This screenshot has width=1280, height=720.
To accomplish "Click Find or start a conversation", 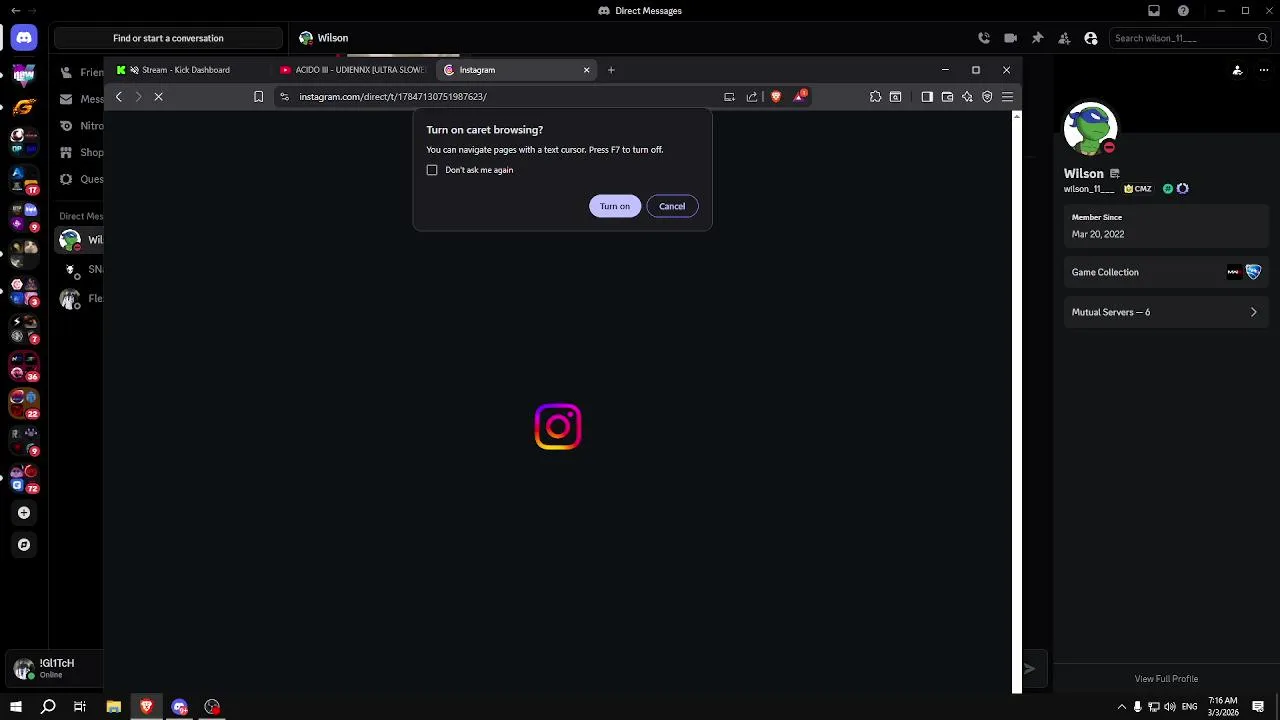I will point(168,38).
